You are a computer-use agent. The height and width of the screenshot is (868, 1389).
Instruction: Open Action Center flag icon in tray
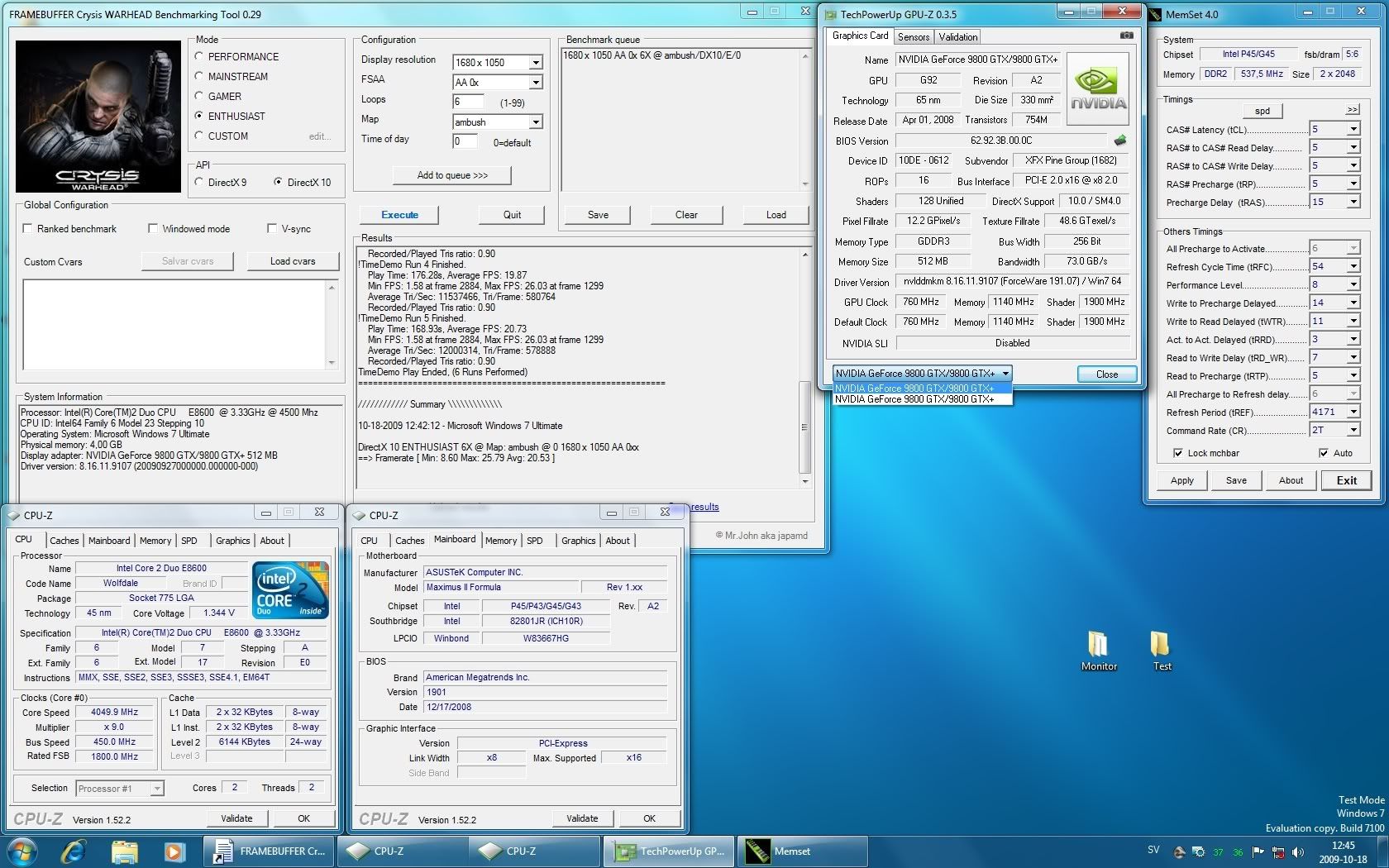[1258, 851]
